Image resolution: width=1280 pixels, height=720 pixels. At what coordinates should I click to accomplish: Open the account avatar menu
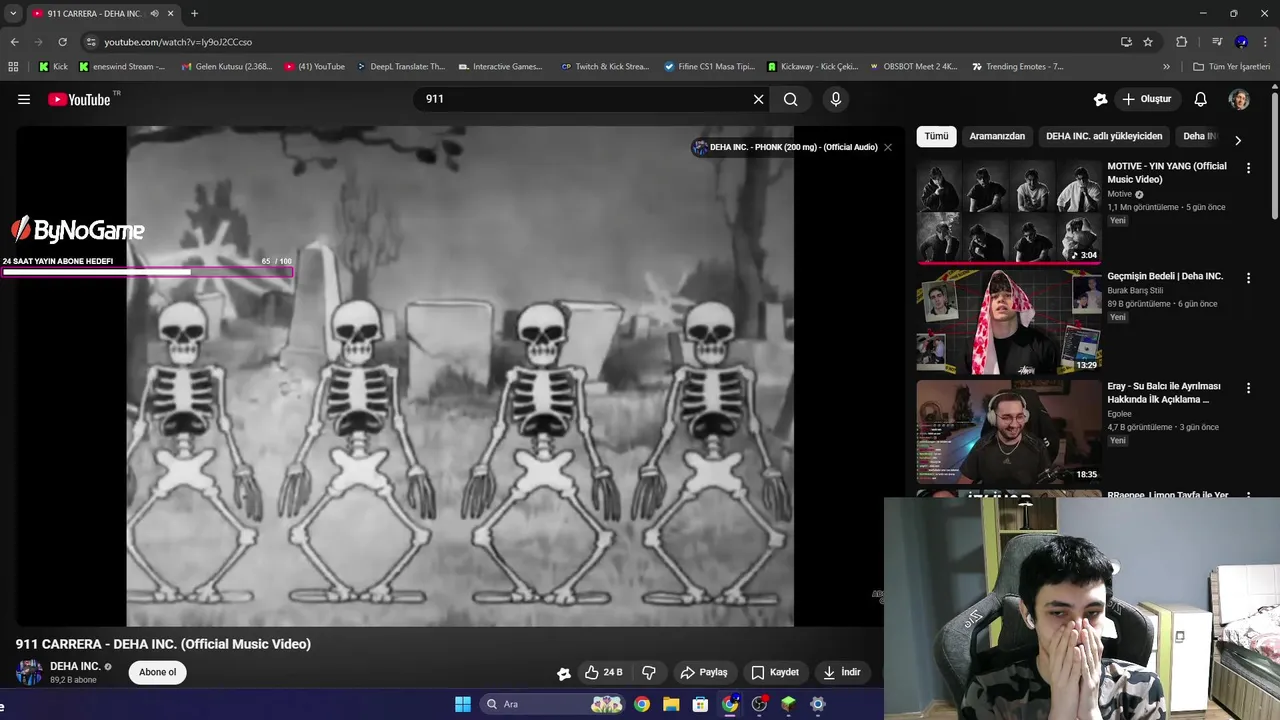pos(1239,99)
